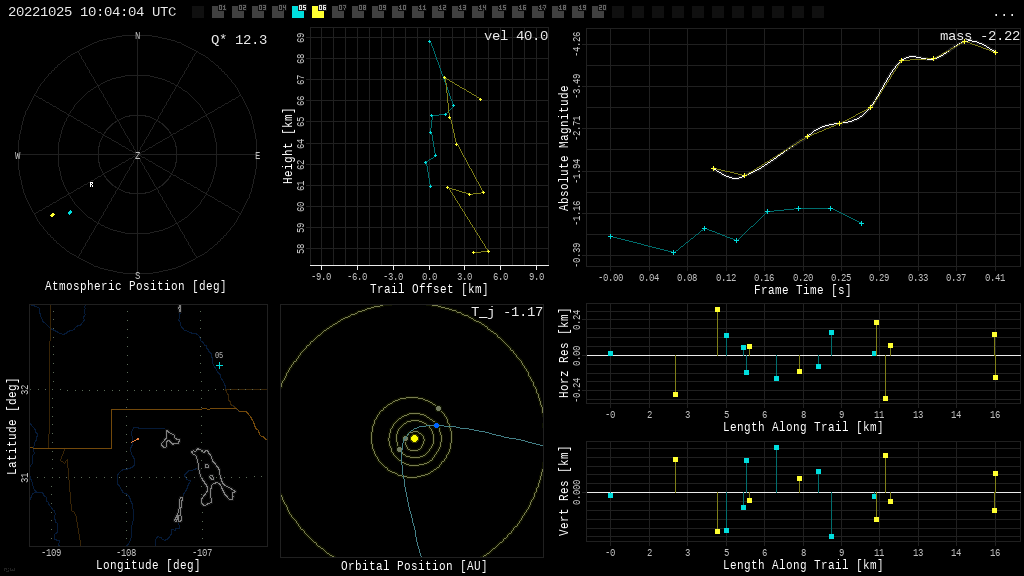1024x576 pixels.
Task: Click the orange meteor track on the map
Action: pos(135,440)
